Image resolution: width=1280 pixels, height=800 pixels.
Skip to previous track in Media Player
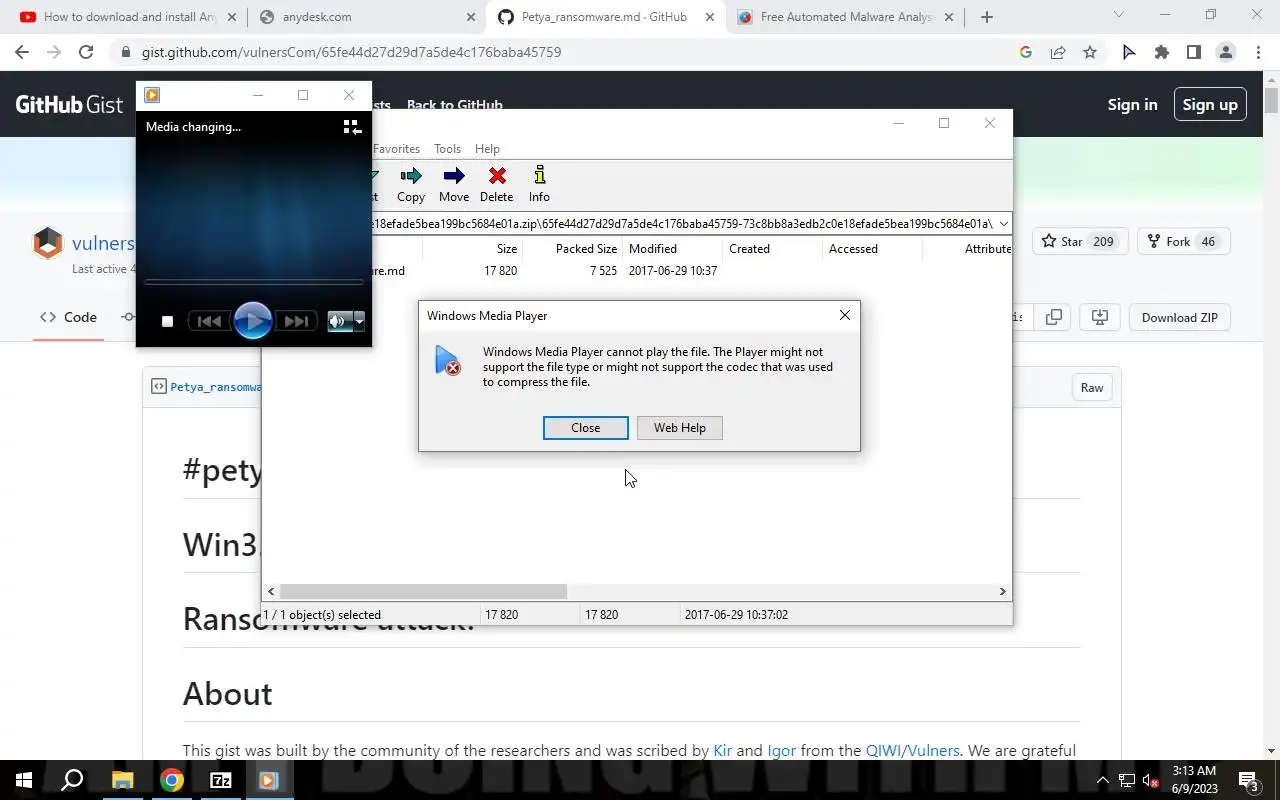point(209,321)
